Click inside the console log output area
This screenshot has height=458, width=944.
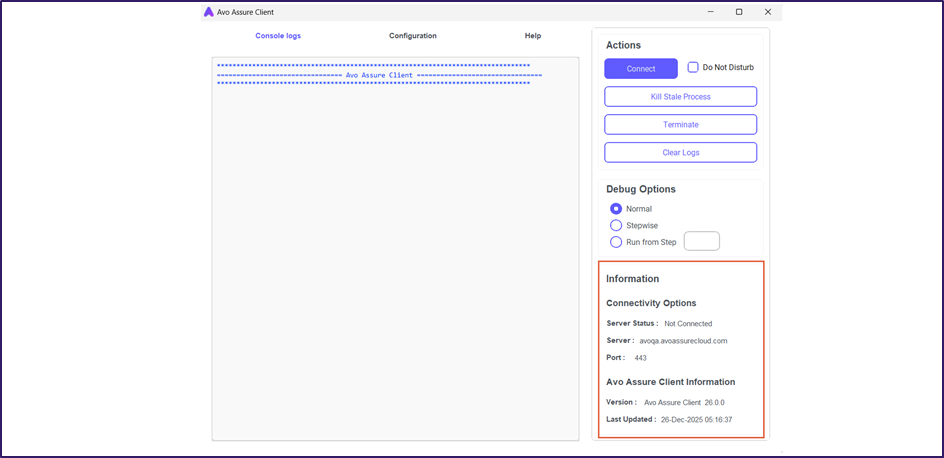[395, 260]
